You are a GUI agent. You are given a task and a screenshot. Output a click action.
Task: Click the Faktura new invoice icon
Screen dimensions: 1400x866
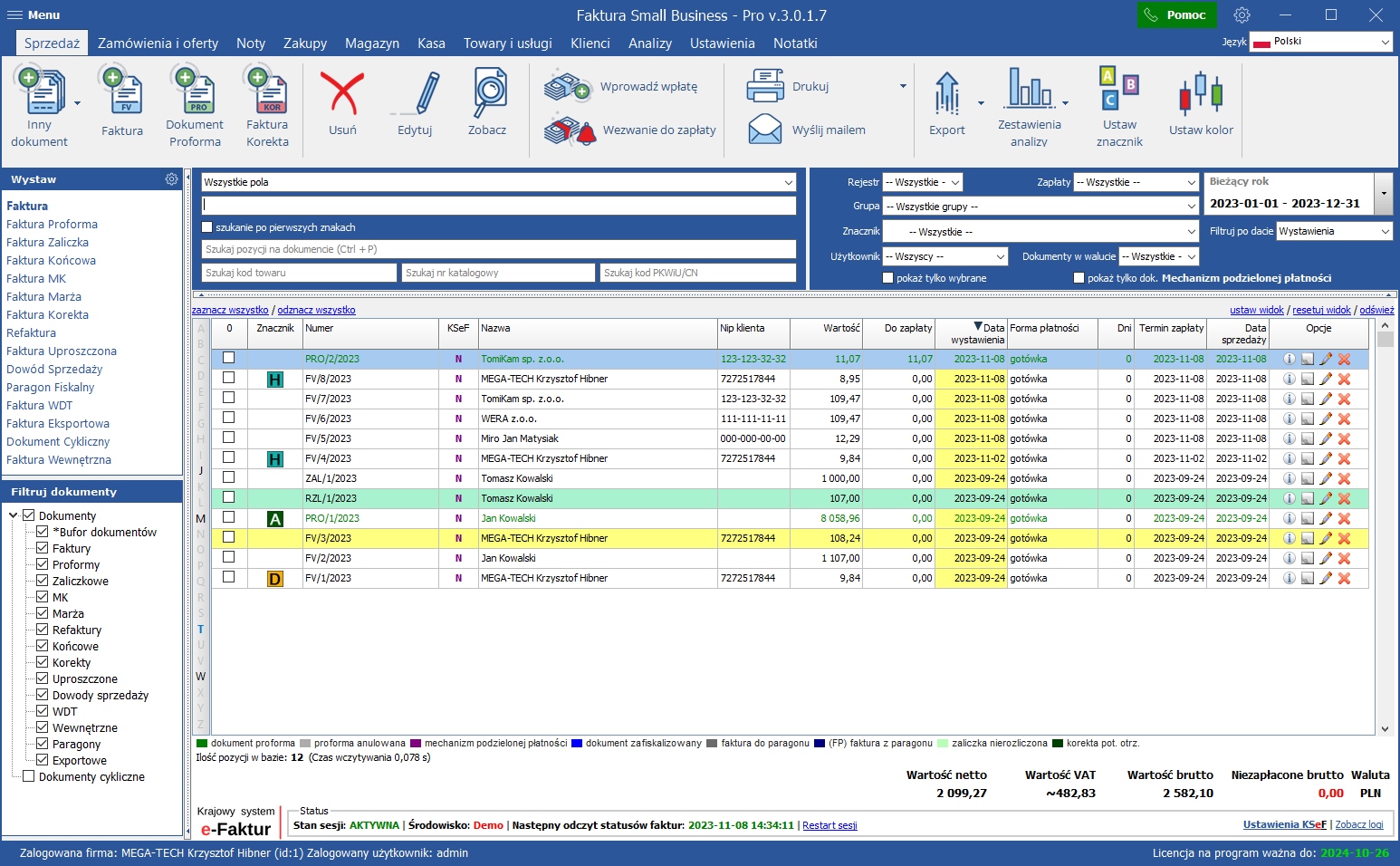coord(122,93)
